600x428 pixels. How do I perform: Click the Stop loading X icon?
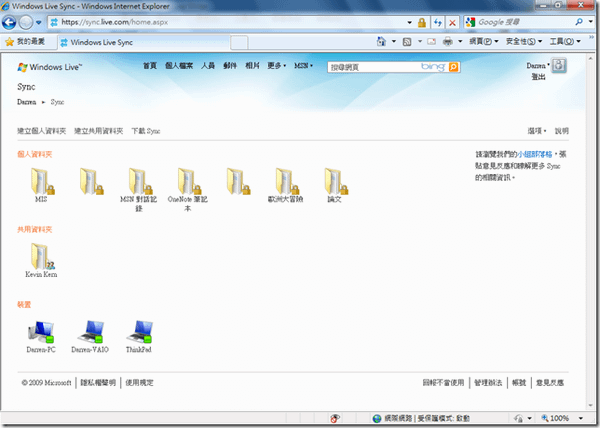pos(452,23)
